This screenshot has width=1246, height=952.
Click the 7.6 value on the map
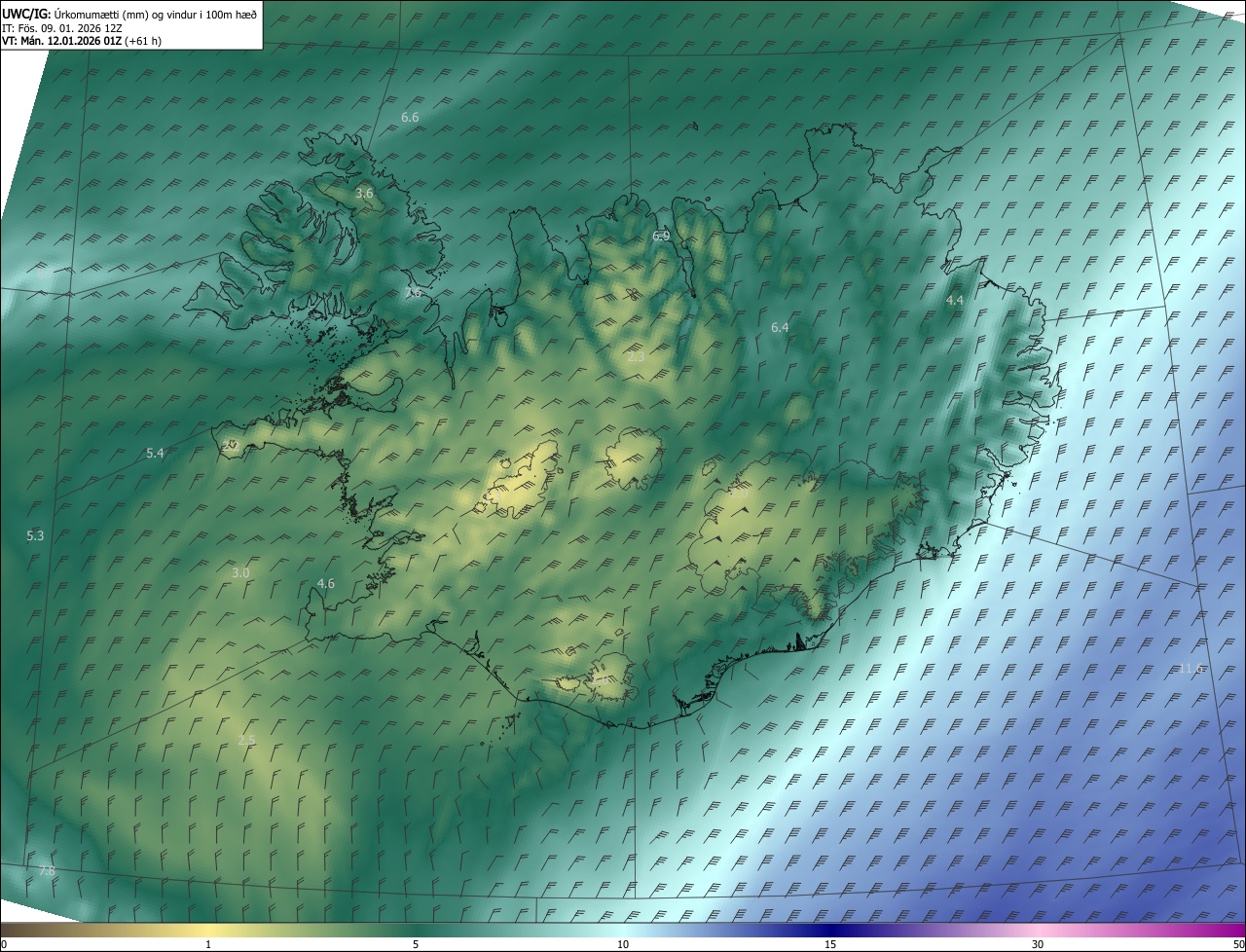tap(414, 292)
